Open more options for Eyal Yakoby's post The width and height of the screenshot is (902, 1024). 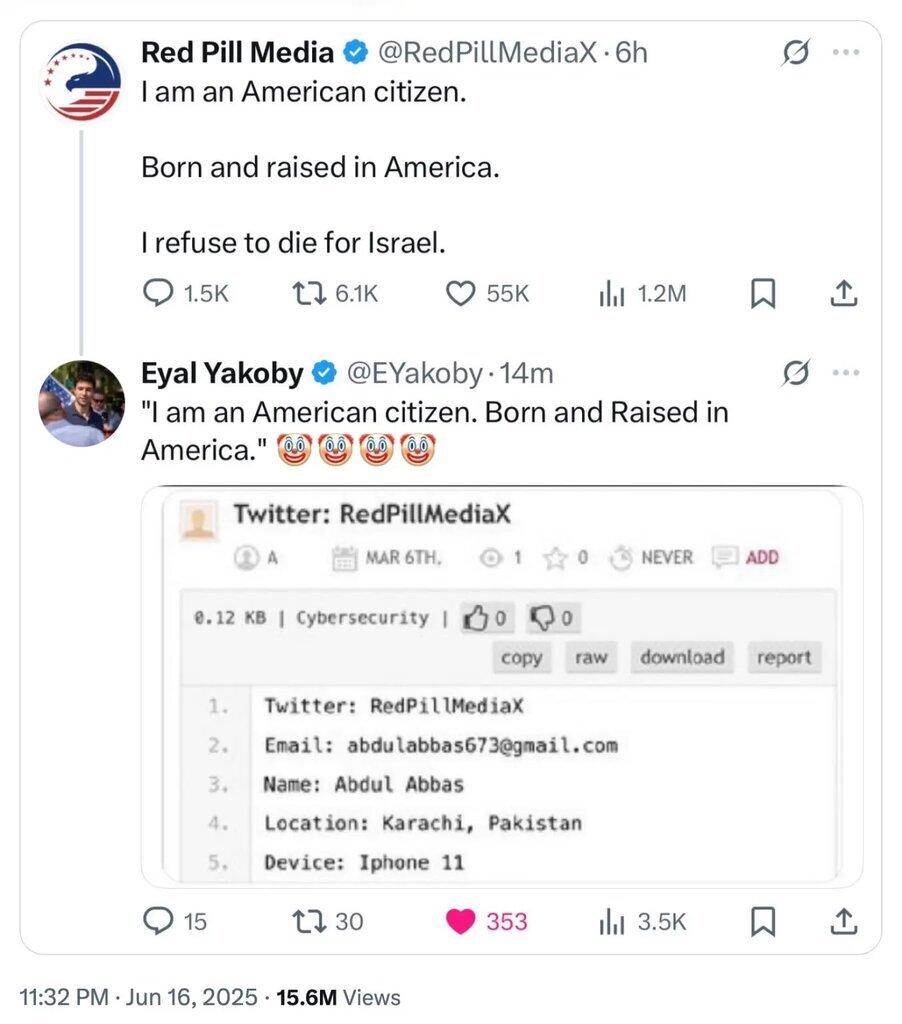click(x=846, y=374)
